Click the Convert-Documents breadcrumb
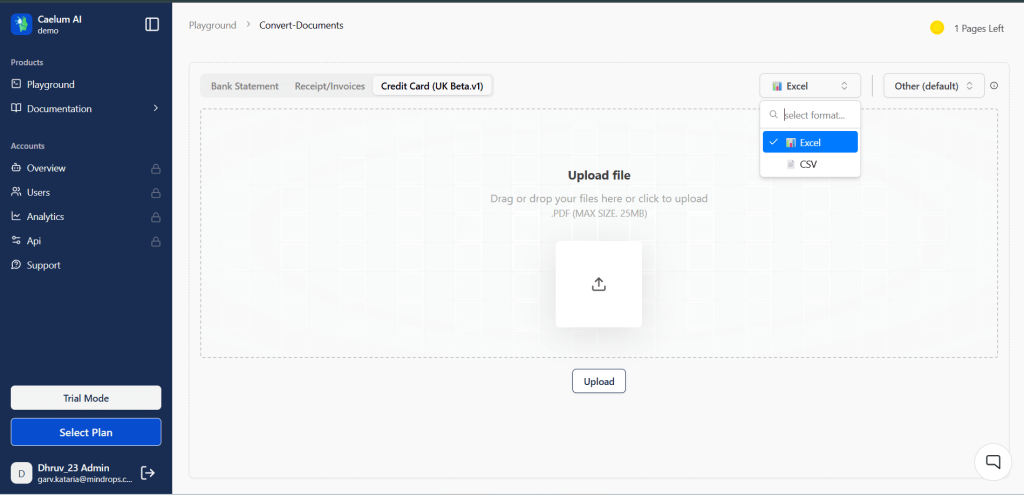Viewport: 1024px width, 495px height. [x=301, y=25]
